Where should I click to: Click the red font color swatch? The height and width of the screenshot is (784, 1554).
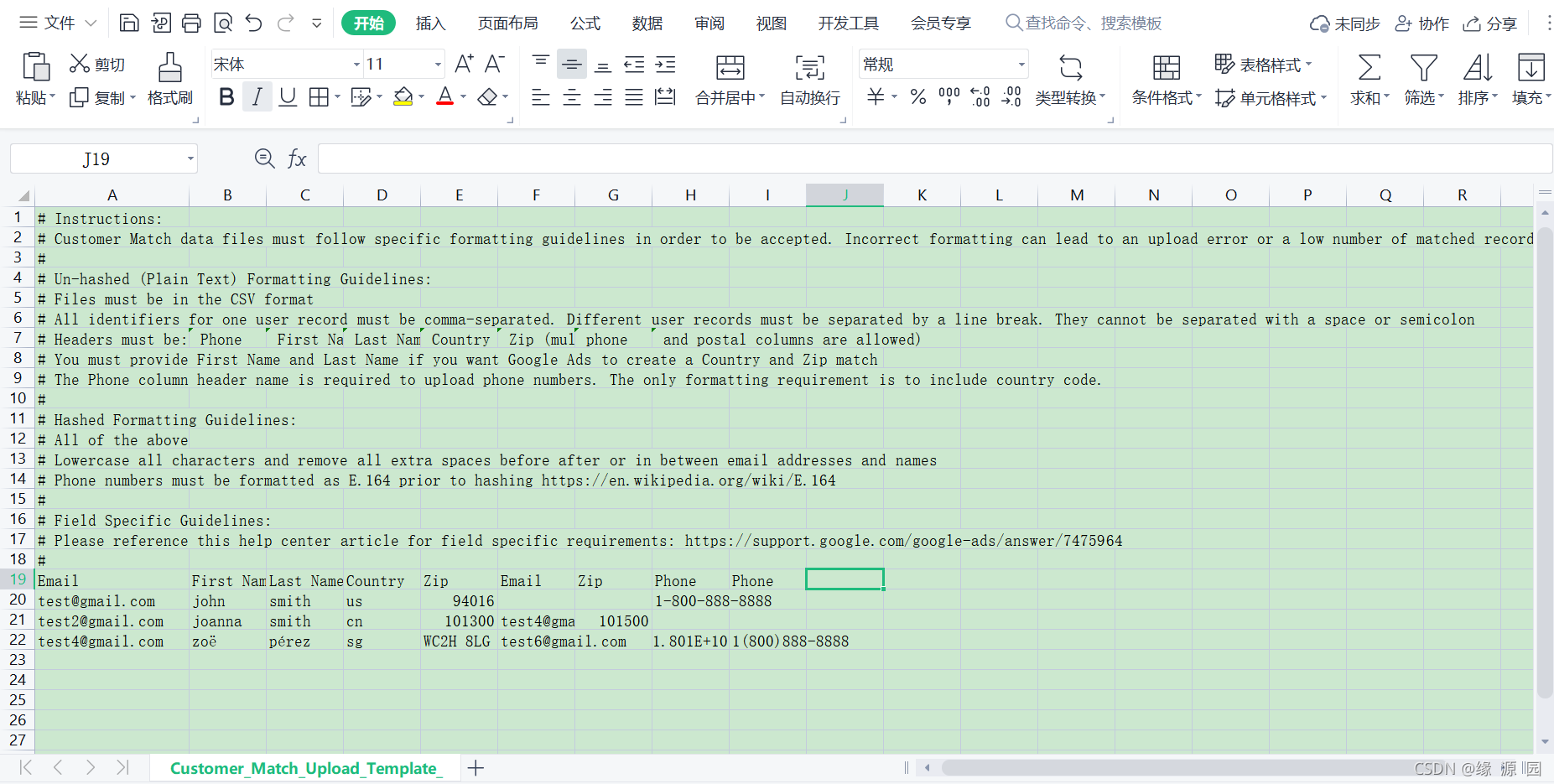coord(445,97)
